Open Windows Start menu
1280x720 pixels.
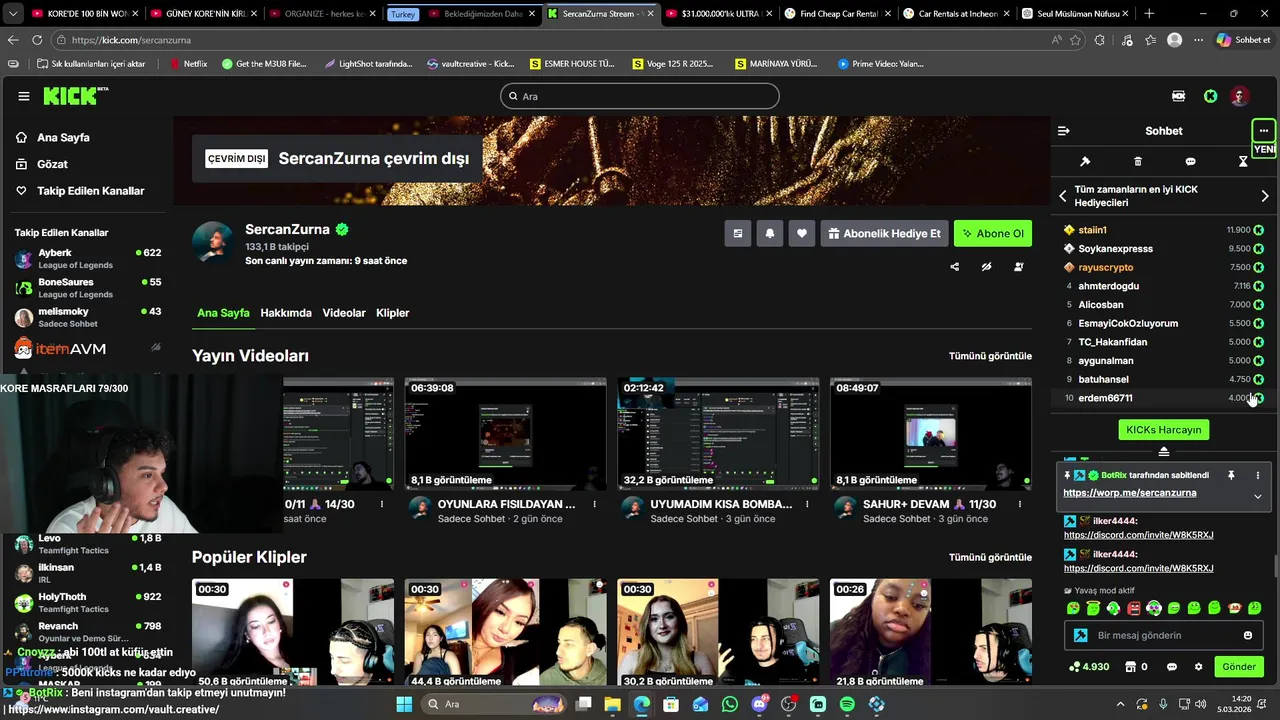(404, 704)
